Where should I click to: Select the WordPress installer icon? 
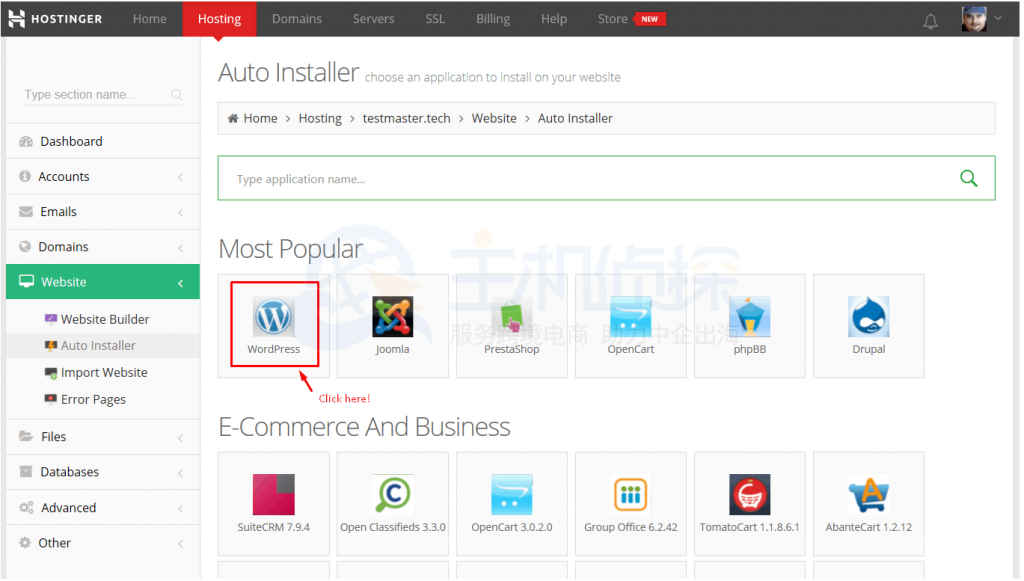(x=273, y=317)
